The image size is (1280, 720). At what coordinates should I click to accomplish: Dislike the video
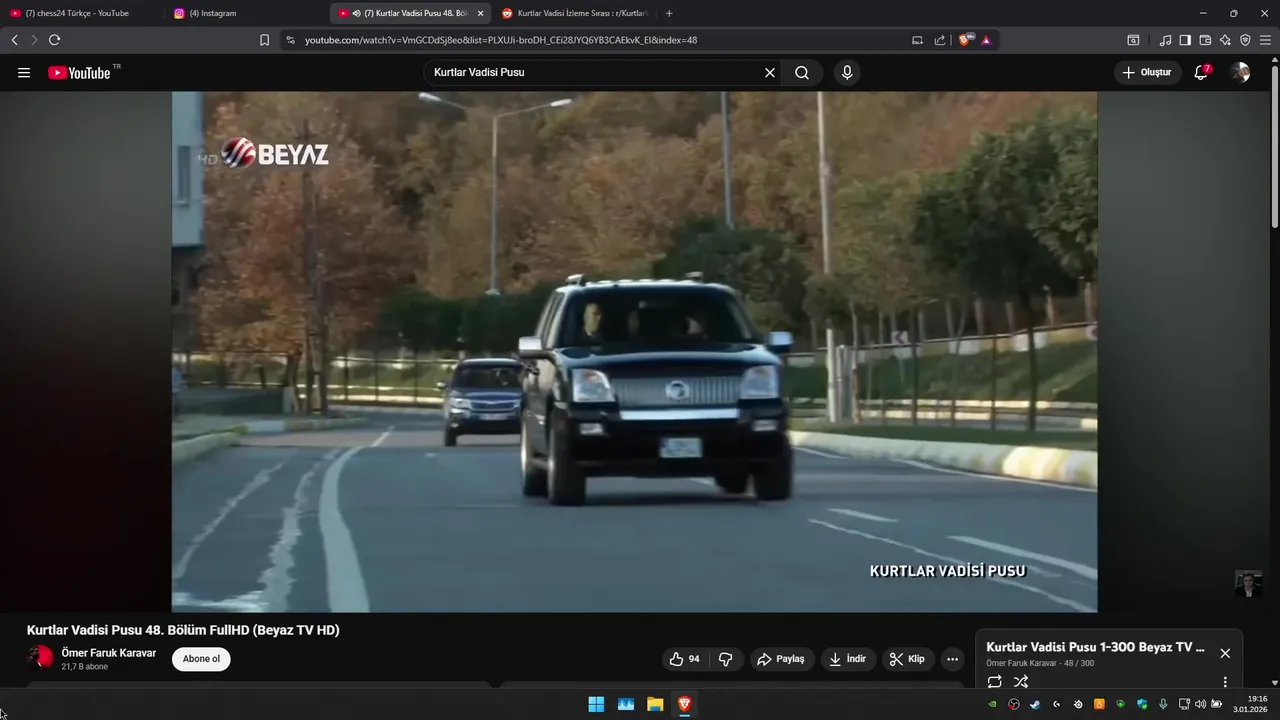(x=726, y=659)
